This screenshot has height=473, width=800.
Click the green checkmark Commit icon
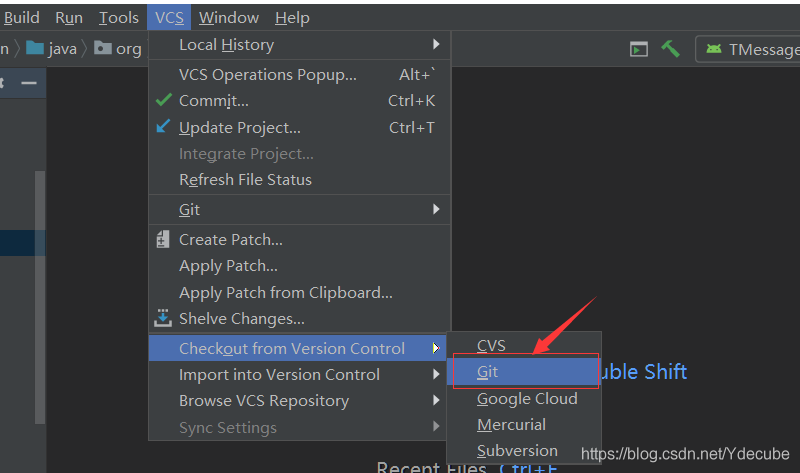tap(164, 100)
